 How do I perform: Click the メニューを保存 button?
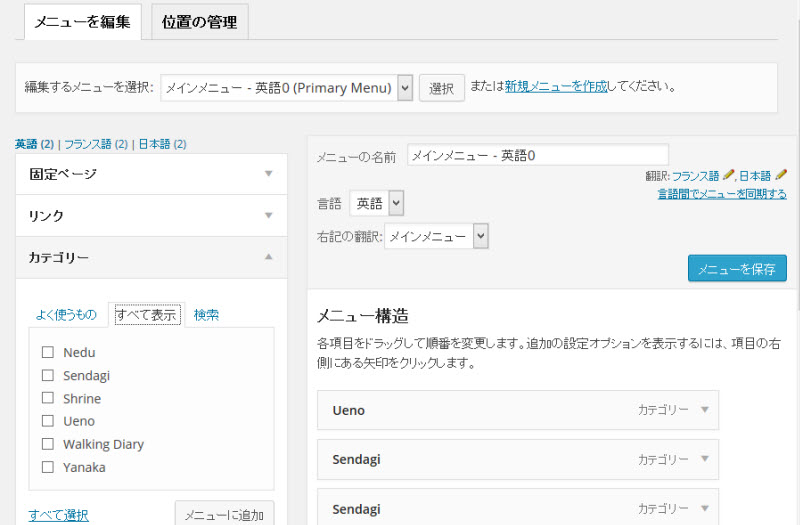(737, 268)
